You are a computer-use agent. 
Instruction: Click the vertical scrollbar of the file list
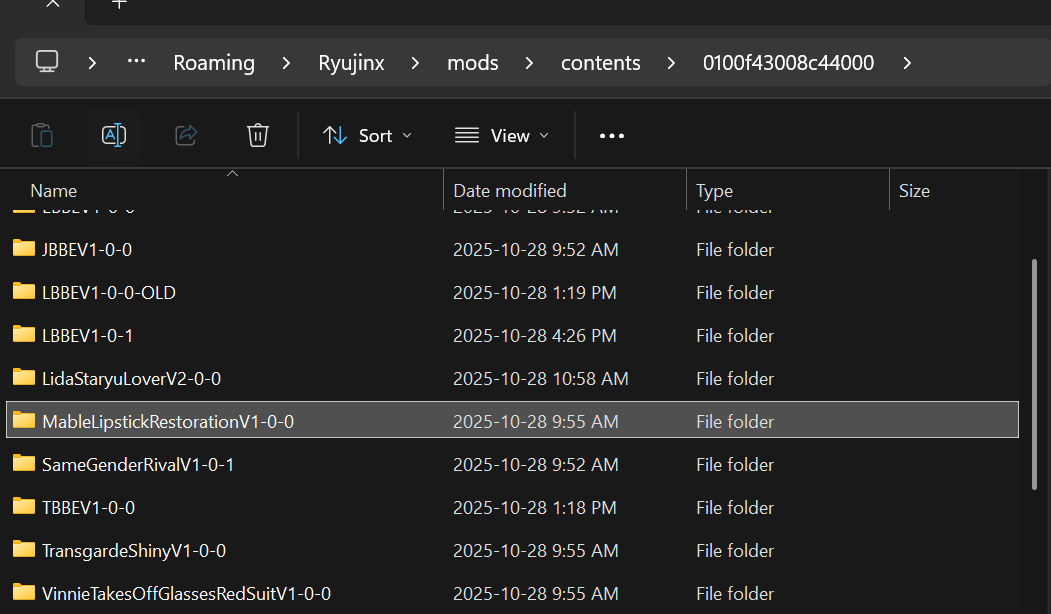(1034, 374)
